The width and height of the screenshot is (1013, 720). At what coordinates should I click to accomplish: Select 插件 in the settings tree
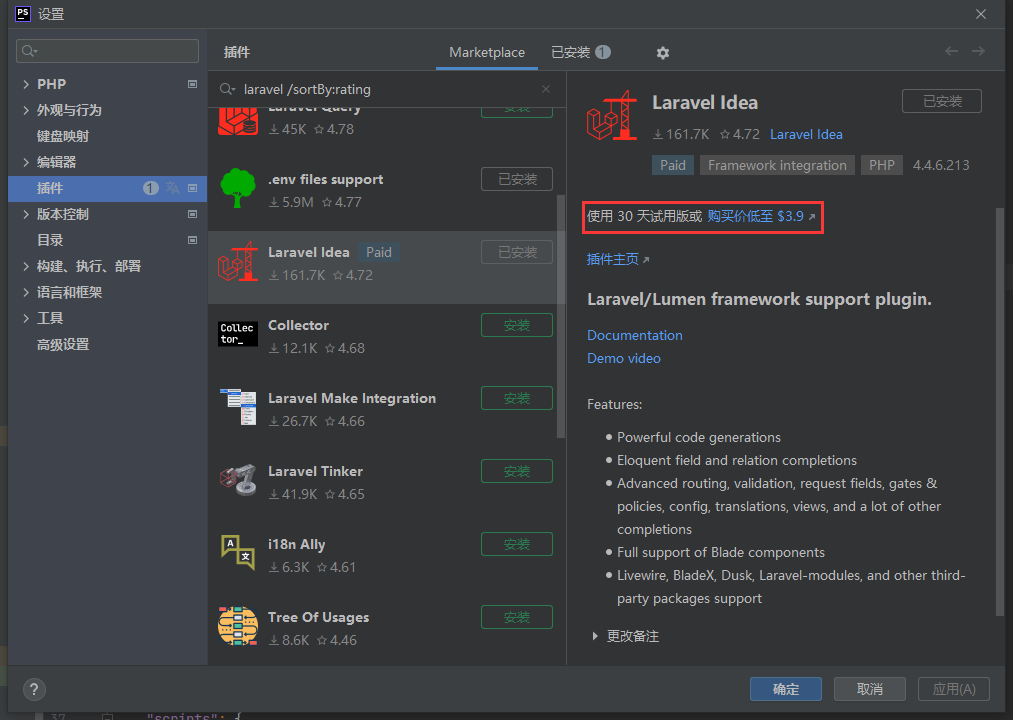point(107,188)
